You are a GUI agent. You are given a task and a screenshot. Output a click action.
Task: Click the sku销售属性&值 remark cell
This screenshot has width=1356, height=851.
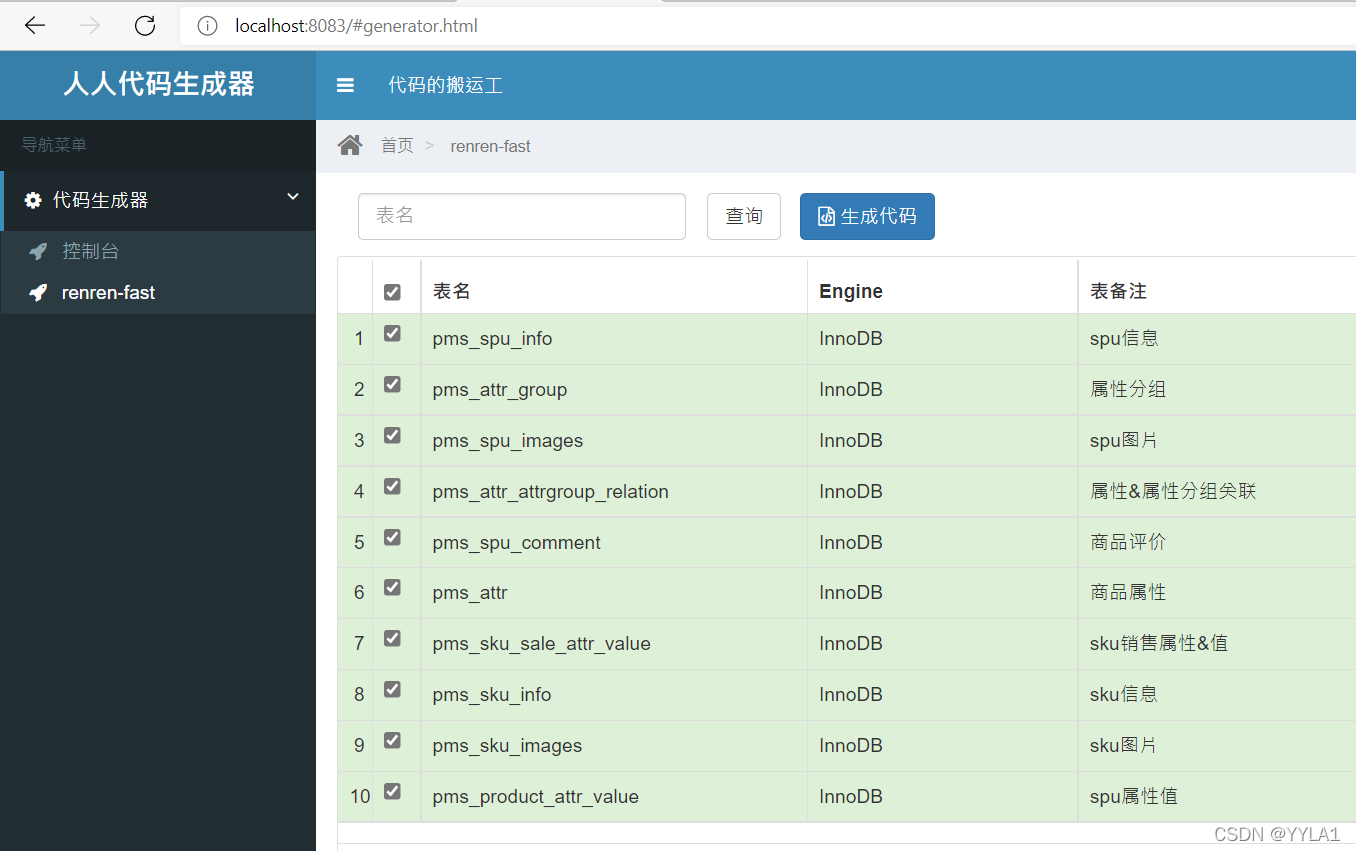pyautogui.click(x=1217, y=644)
